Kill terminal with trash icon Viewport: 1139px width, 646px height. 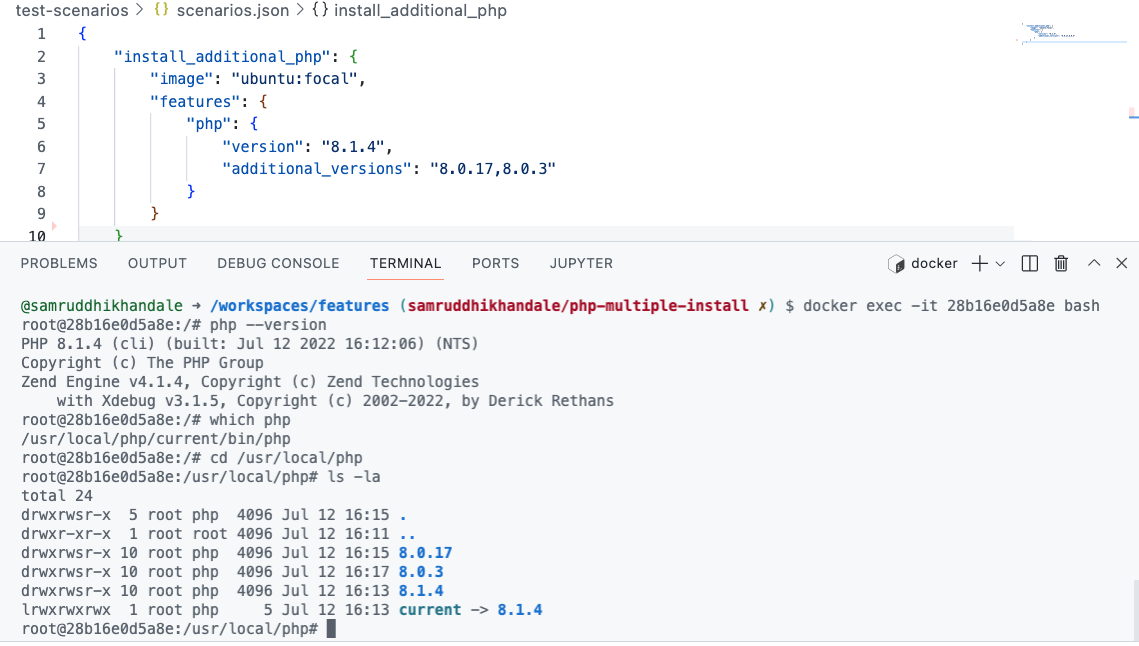click(1061, 264)
